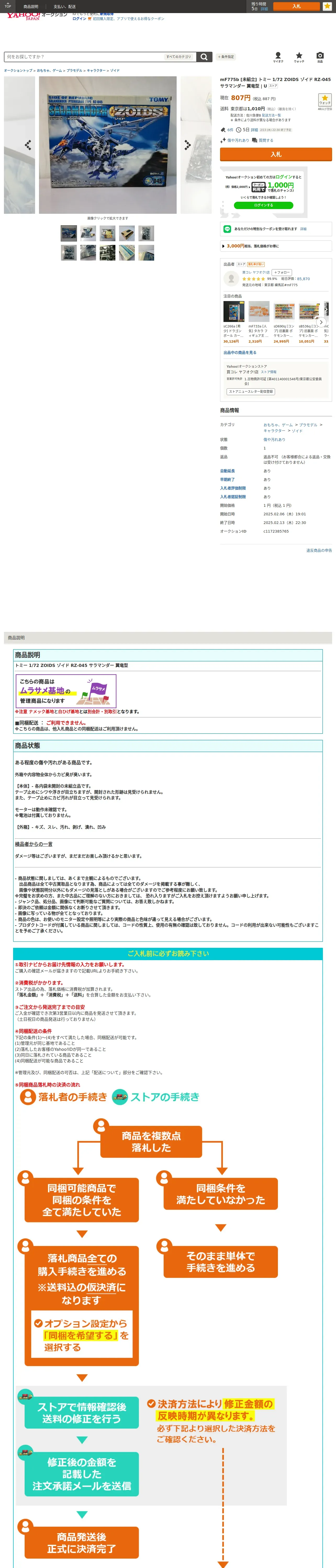Click the 出品 camera icon
The image size is (336, 1568).
[x=320, y=57]
